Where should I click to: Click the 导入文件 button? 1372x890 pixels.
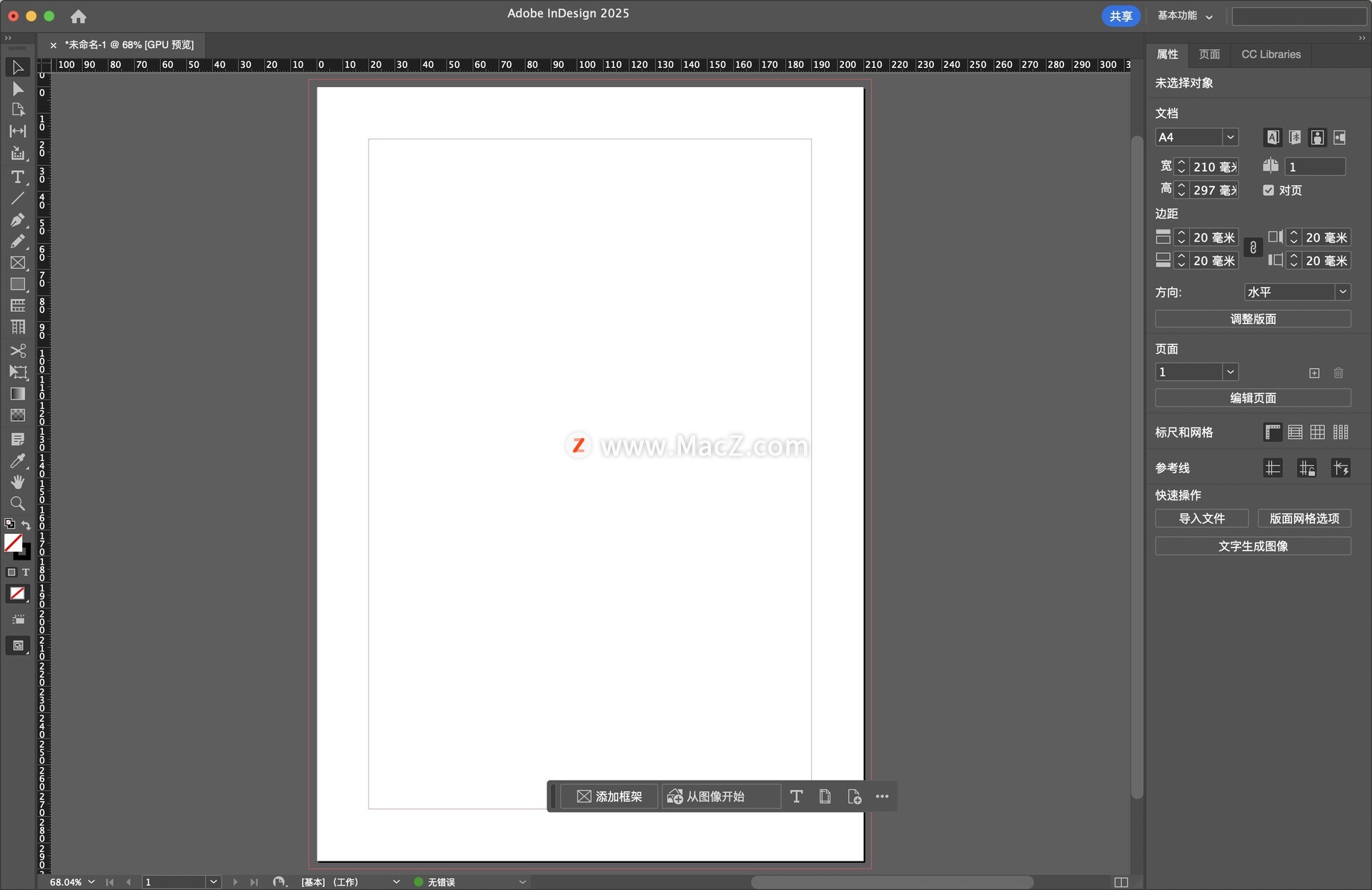click(1201, 518)
